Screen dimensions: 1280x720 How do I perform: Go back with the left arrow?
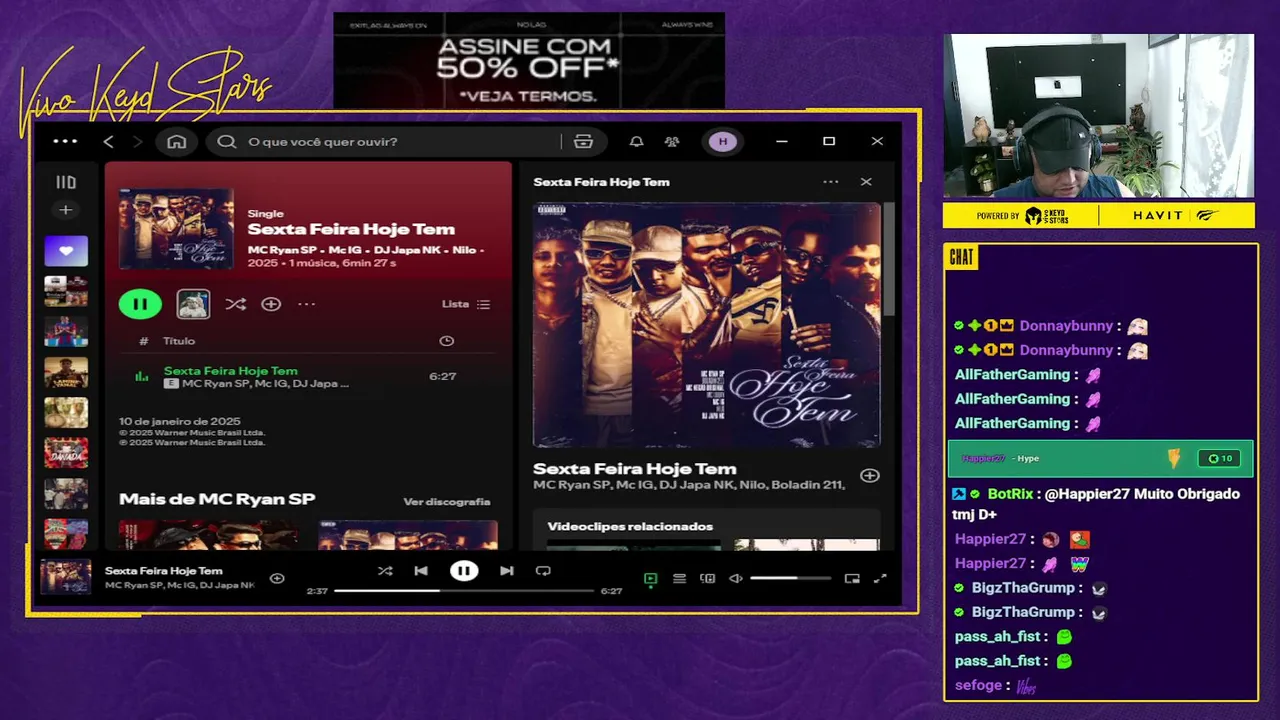pos(109,142)
